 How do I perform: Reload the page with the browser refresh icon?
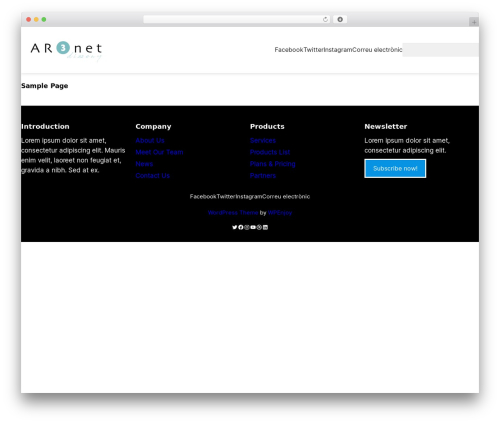[x=325, y=19]
